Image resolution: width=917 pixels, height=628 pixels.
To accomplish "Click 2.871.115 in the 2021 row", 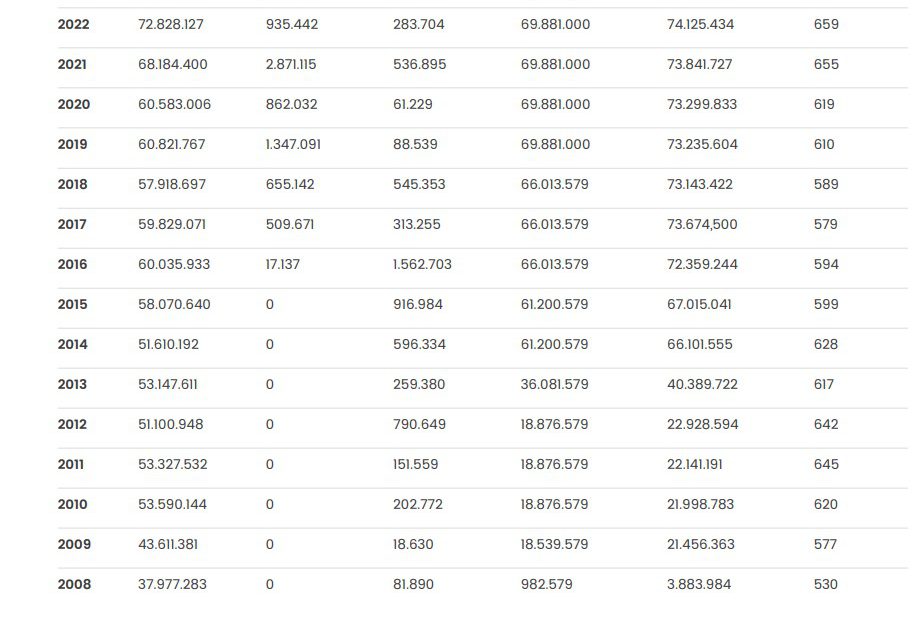I will (291, 64).
